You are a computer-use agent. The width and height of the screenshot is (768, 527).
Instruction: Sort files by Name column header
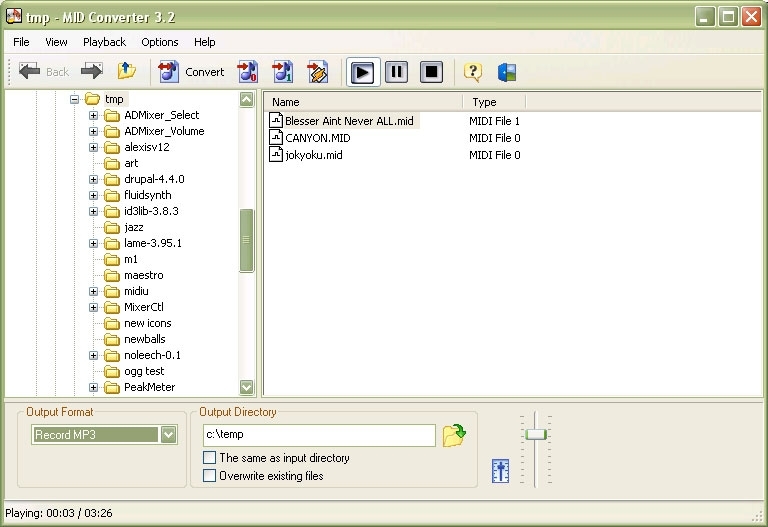coord(363,102)
